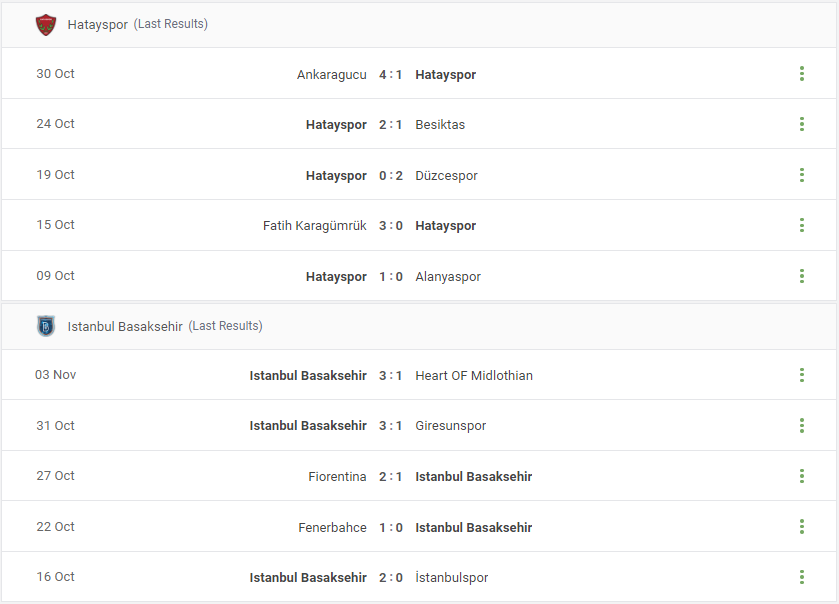Open three-dot menu for Hatayspor vs Besiktas
Screen dimensions: 839x604
click(x=802, y=124)
